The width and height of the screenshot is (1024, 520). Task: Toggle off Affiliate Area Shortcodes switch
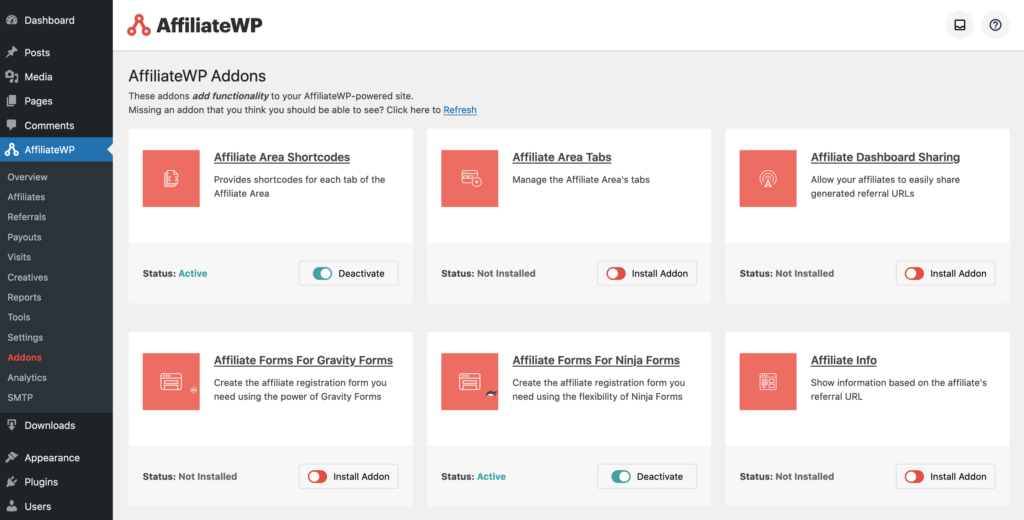click(322, 274)
